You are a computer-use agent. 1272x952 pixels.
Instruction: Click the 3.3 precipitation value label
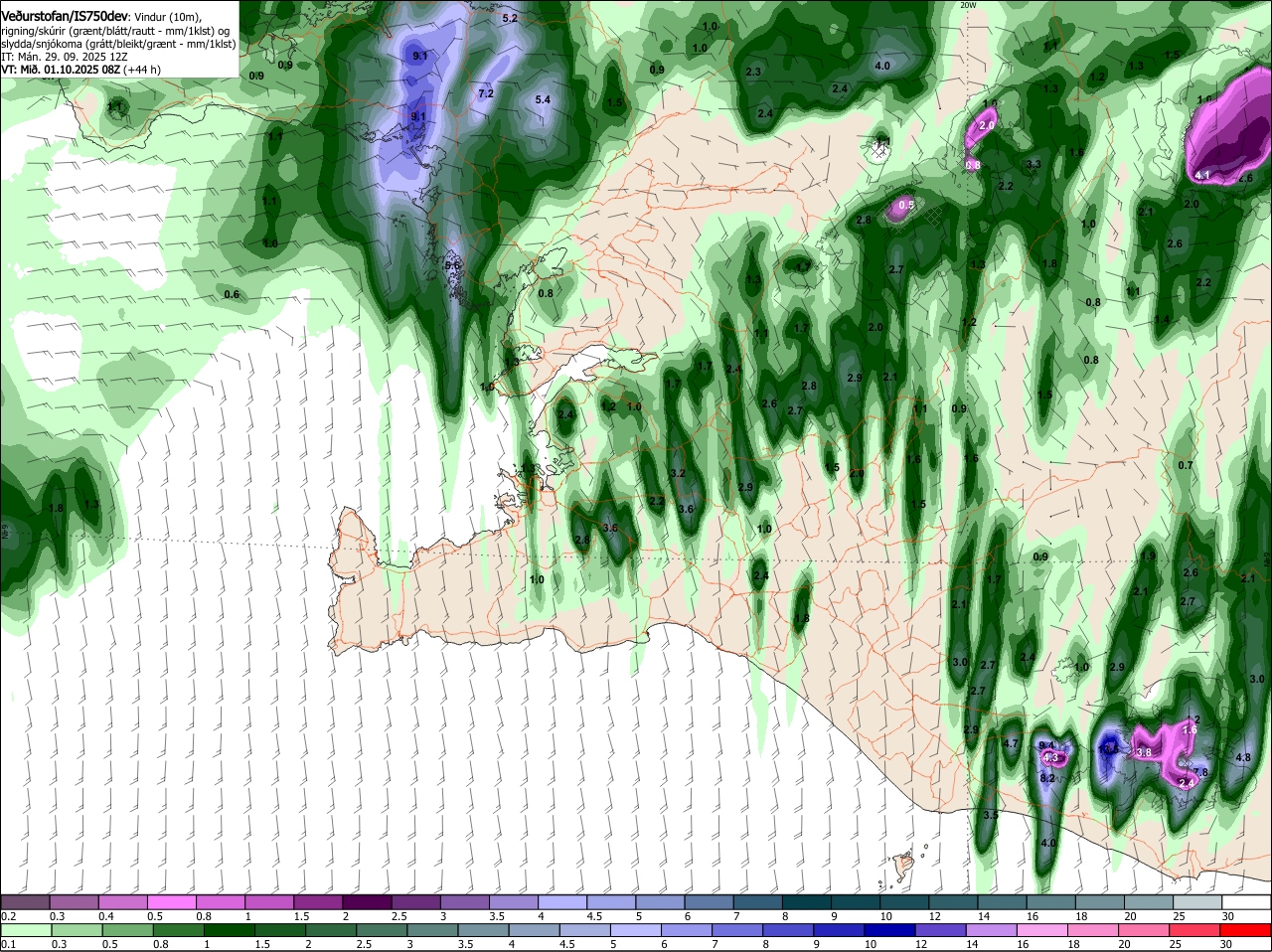(x=1033, y=164)
